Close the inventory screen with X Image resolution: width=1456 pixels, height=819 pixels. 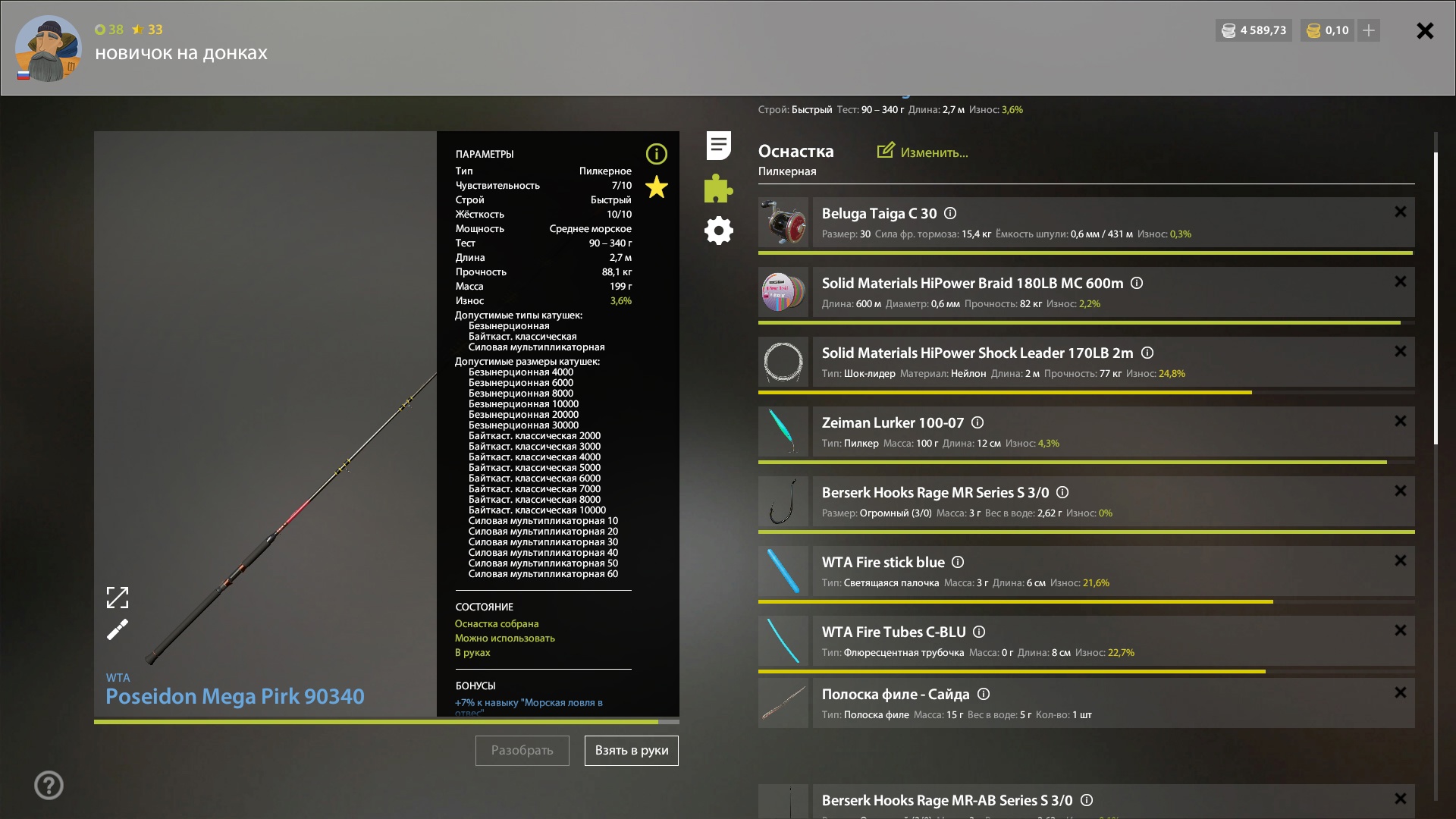(1425, 30)
